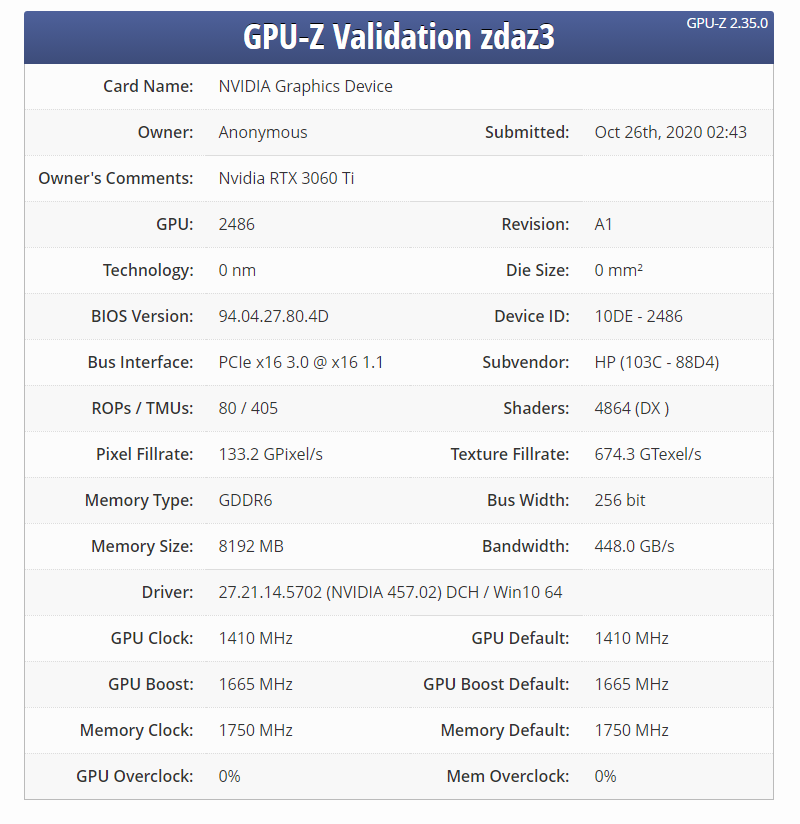
Task: Click the GPU-Z Validation zdaz3 title
Action: click(398, 37)
